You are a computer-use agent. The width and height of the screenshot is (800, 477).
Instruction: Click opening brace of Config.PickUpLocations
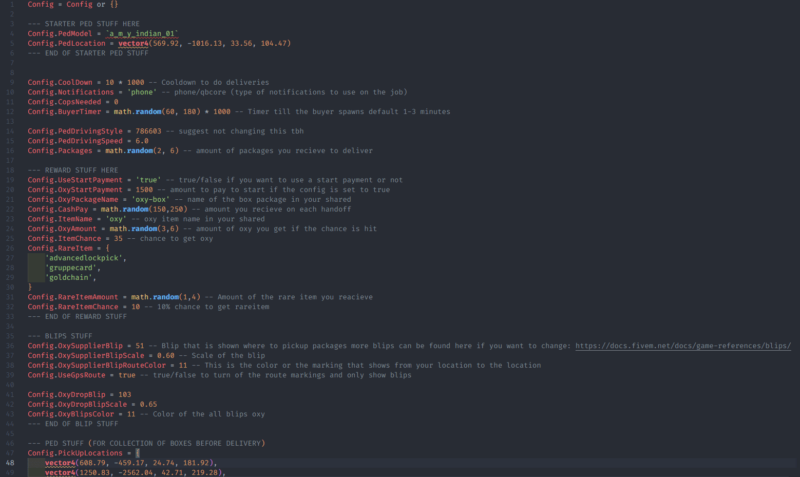click(137, 453)
